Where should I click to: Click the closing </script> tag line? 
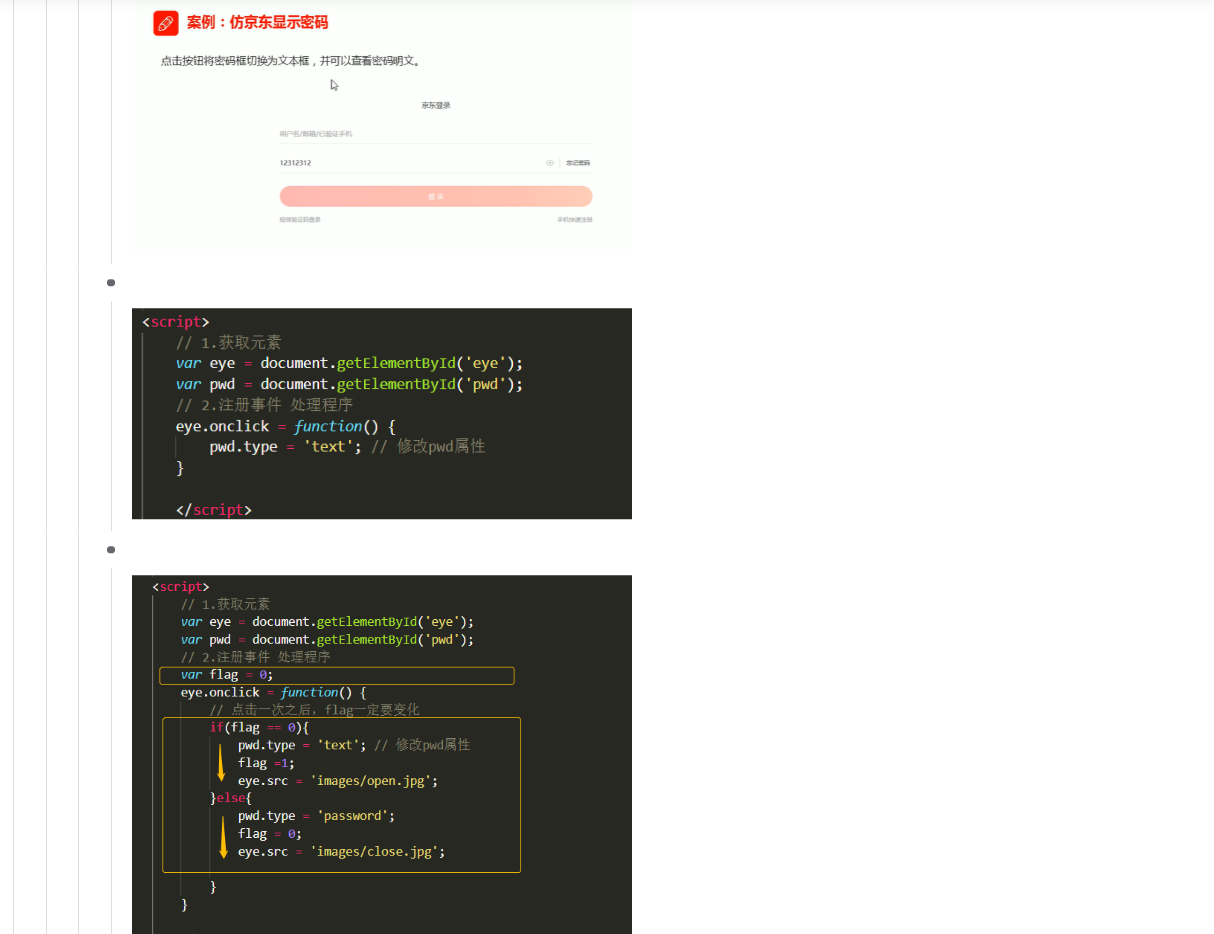213,510
